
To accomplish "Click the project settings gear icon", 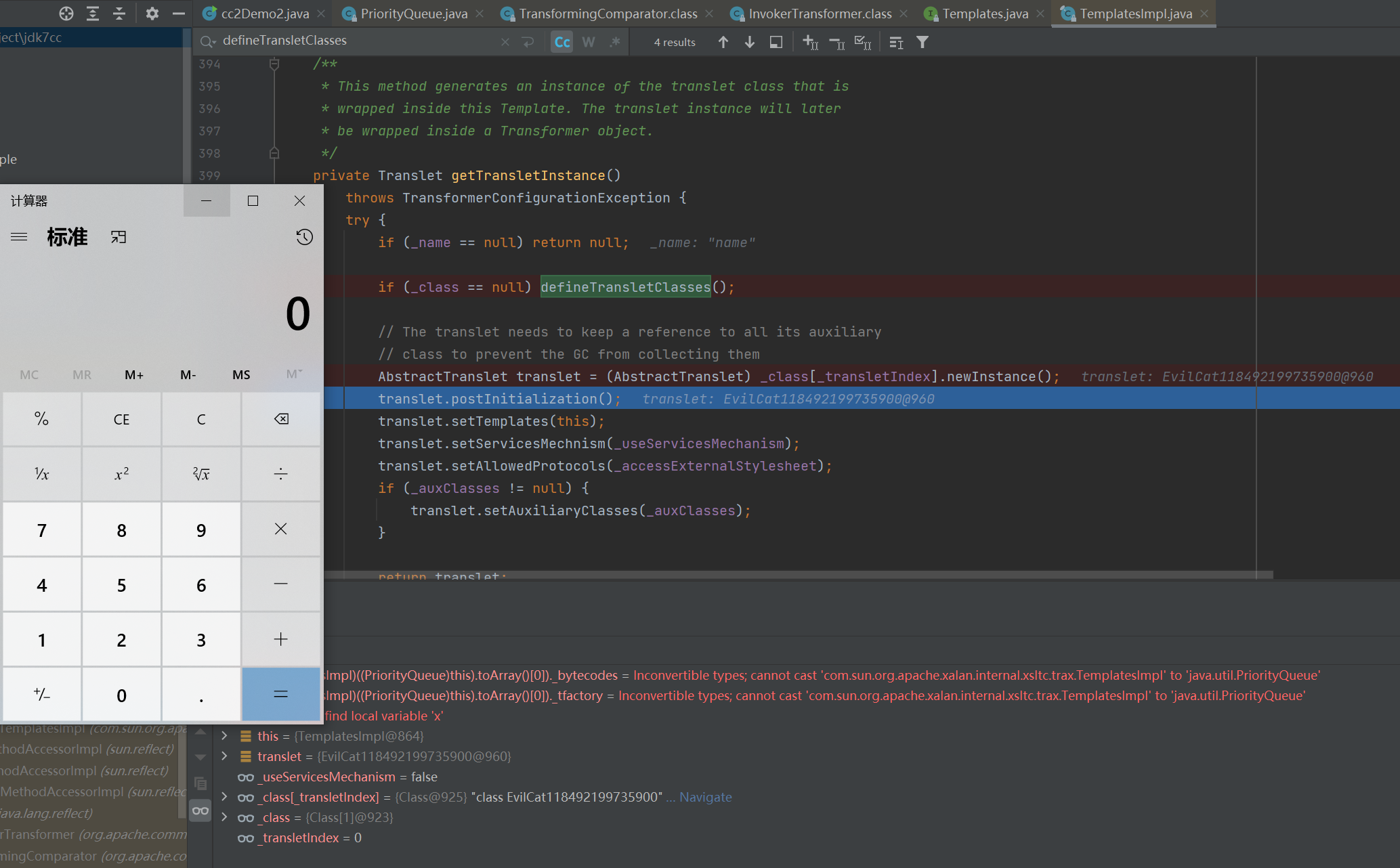I will pyautogui.click(x=152, y=13).
